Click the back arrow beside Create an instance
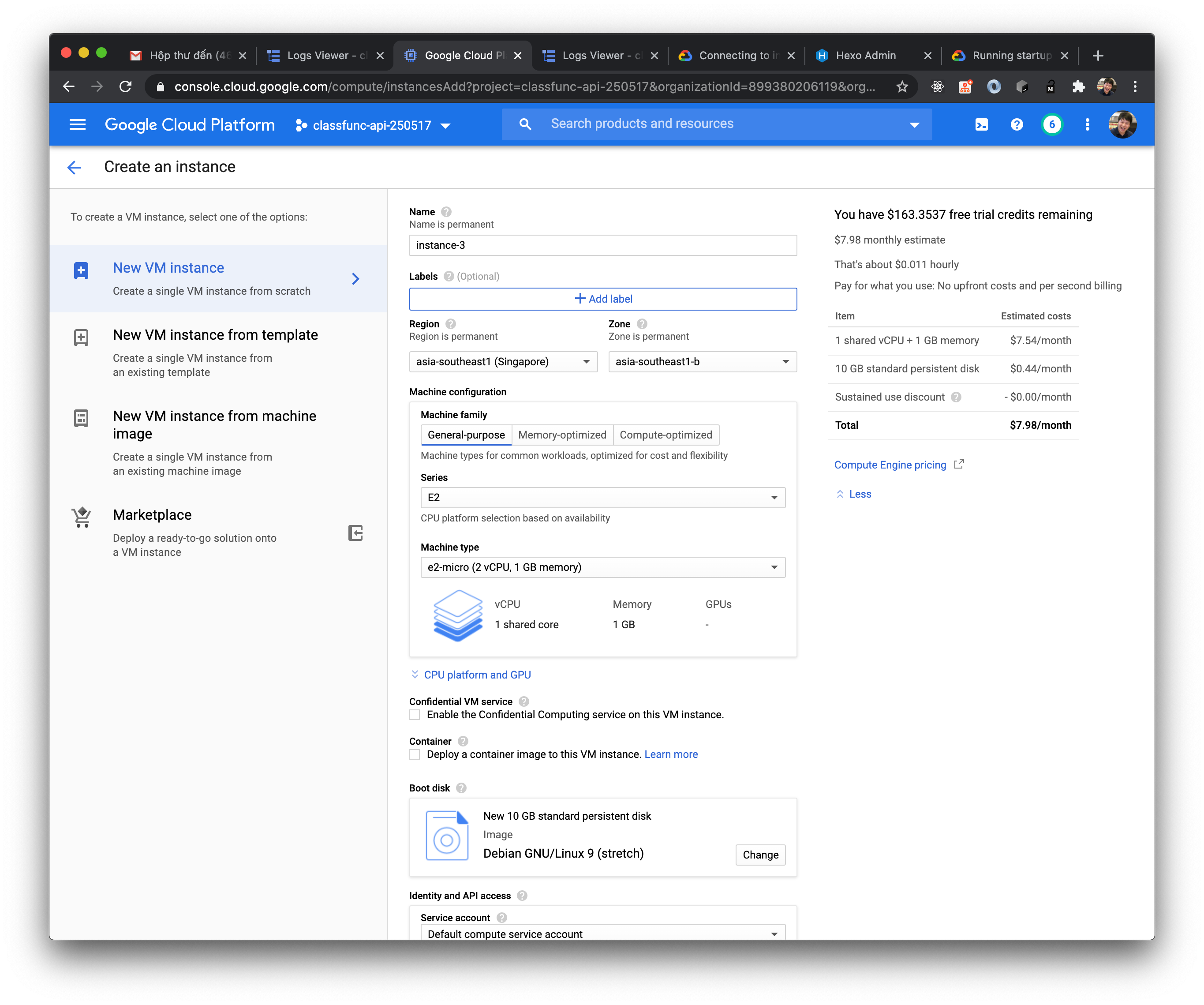Viewport: 1204px width, 1005px height. click(x=75, y=167)
